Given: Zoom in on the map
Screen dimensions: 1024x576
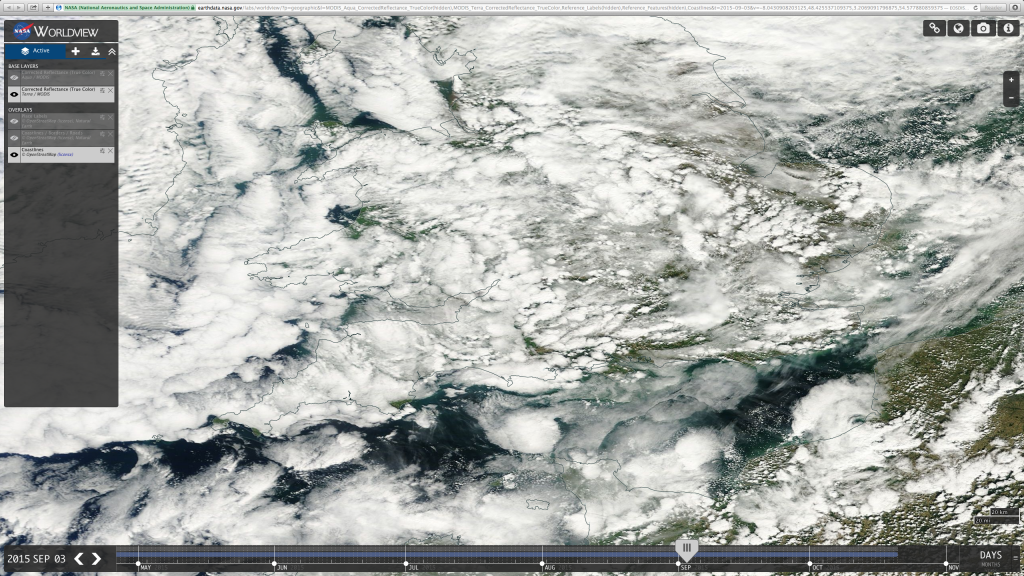Looking at the screenshot, I should pyautogui.click(x=1011, y=80).
